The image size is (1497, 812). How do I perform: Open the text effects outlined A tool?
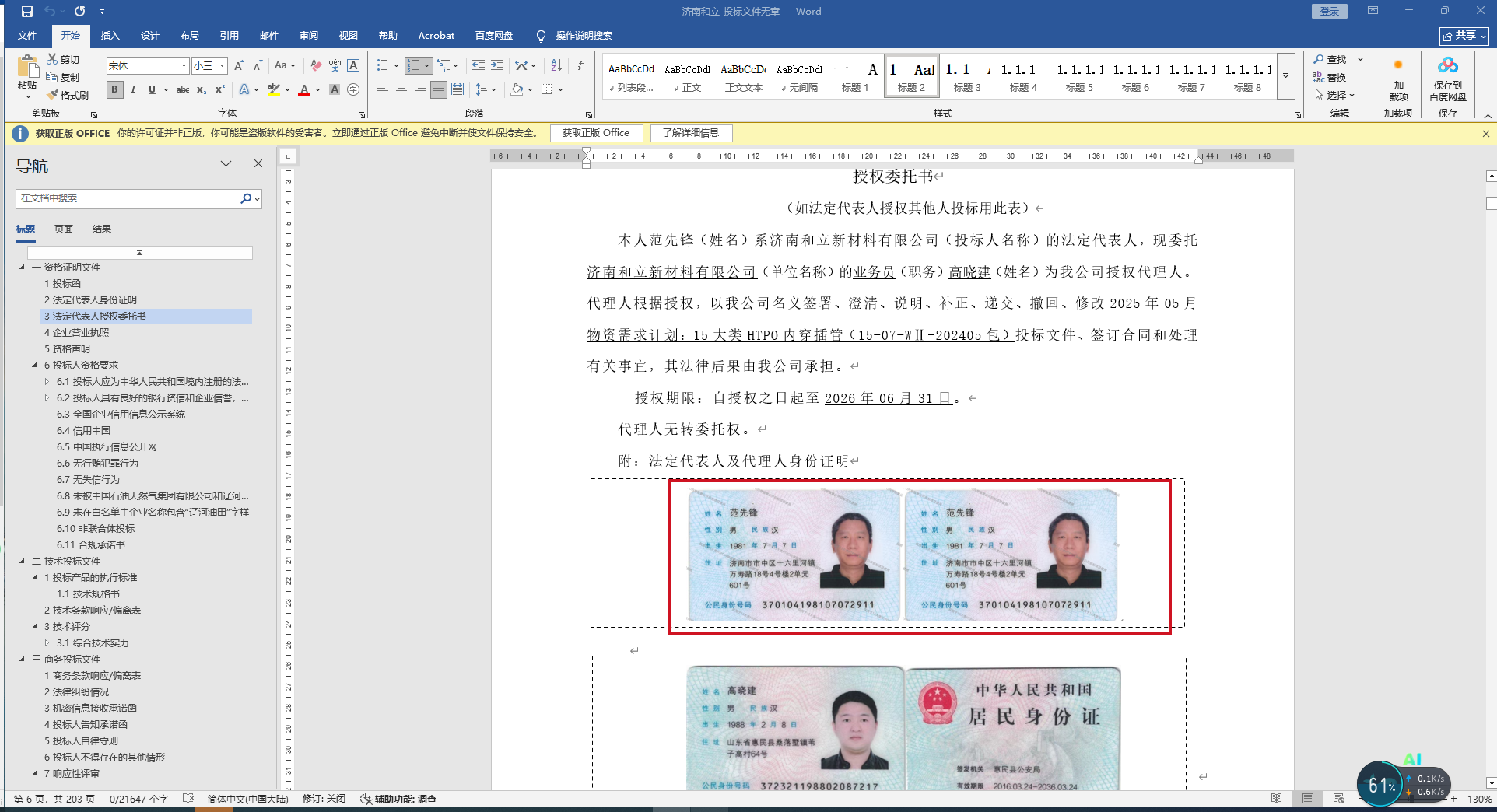tap(245, 89)
